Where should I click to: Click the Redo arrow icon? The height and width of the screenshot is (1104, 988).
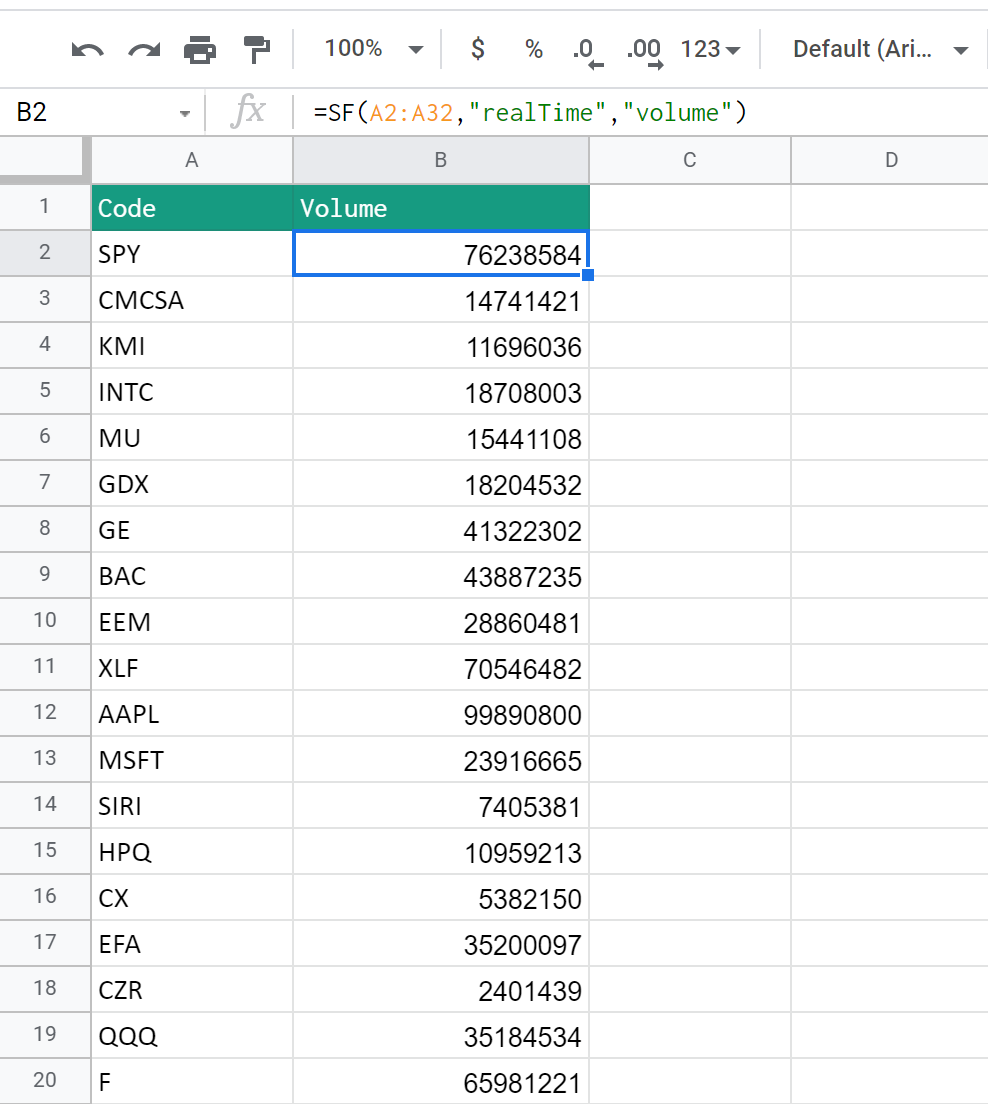144,50
